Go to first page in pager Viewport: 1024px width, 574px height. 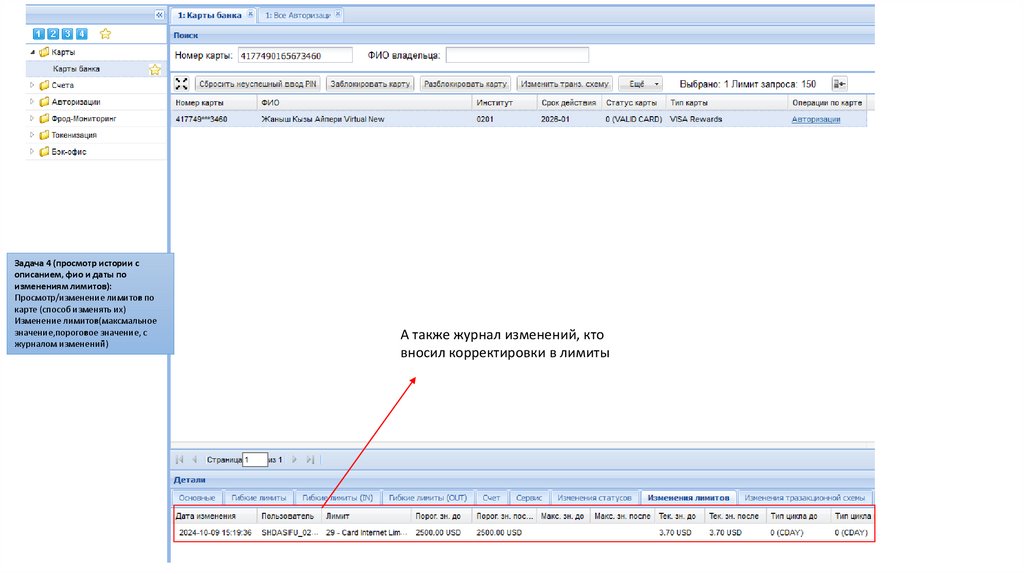pos(180,460)
